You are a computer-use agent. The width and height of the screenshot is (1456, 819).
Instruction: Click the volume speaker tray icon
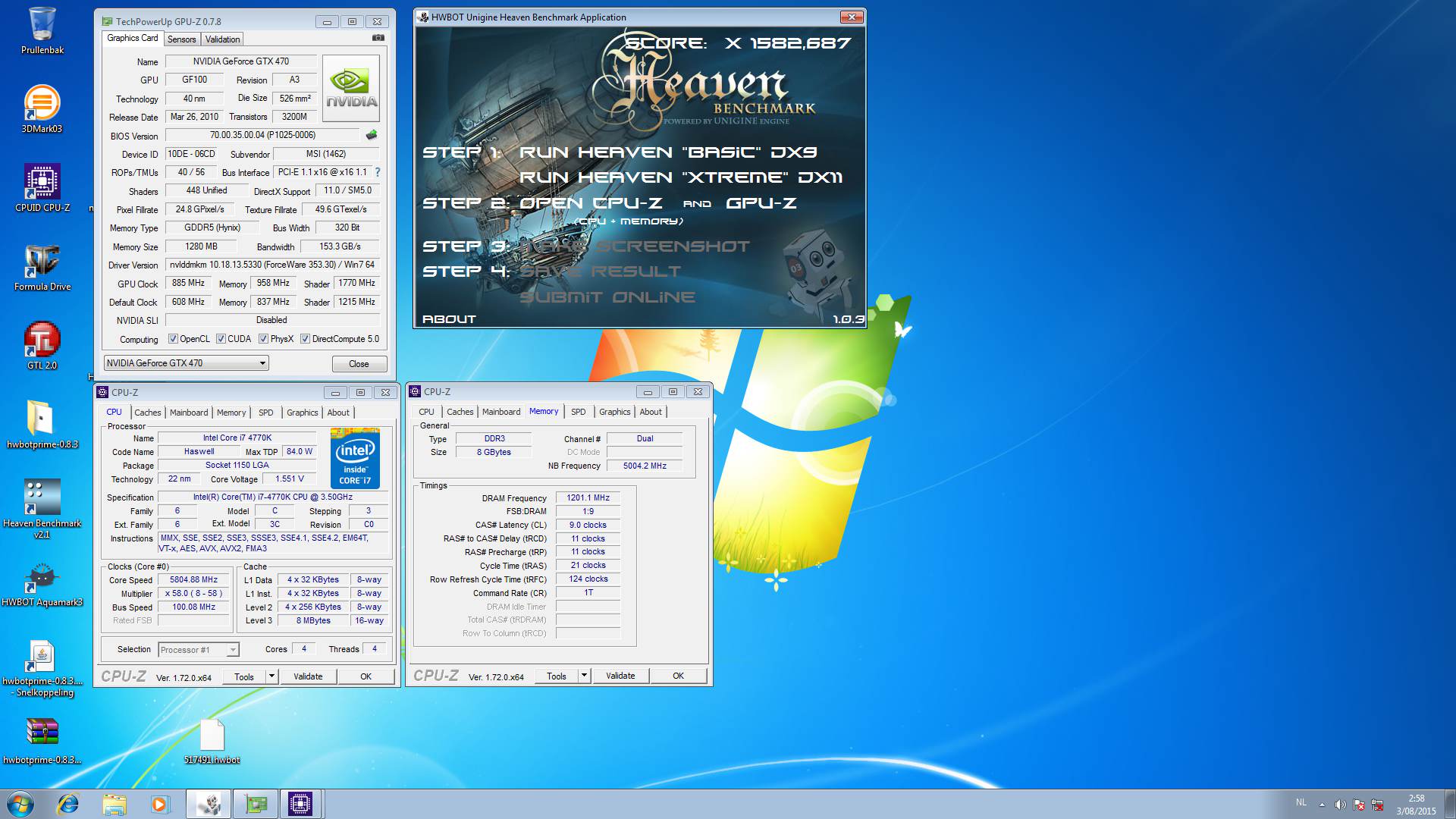point(1340,805)
